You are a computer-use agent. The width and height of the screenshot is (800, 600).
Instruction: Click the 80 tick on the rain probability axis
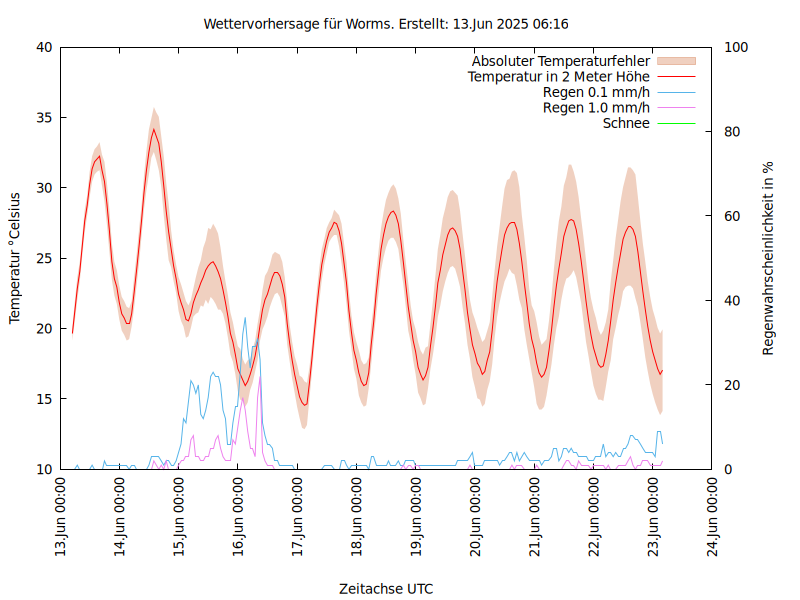click(732, 132)
